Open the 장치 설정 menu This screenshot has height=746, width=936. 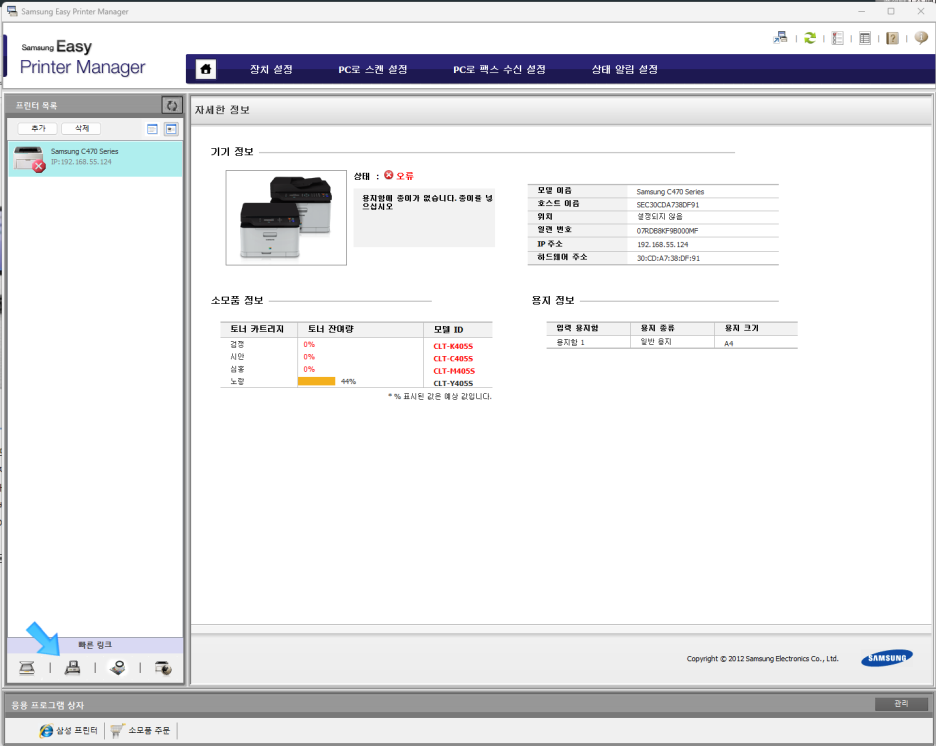[271, 69]
